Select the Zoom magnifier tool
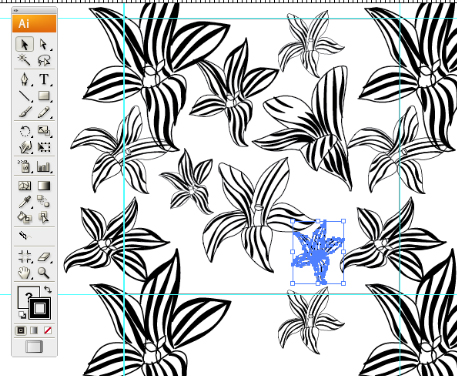 (44, 273)
